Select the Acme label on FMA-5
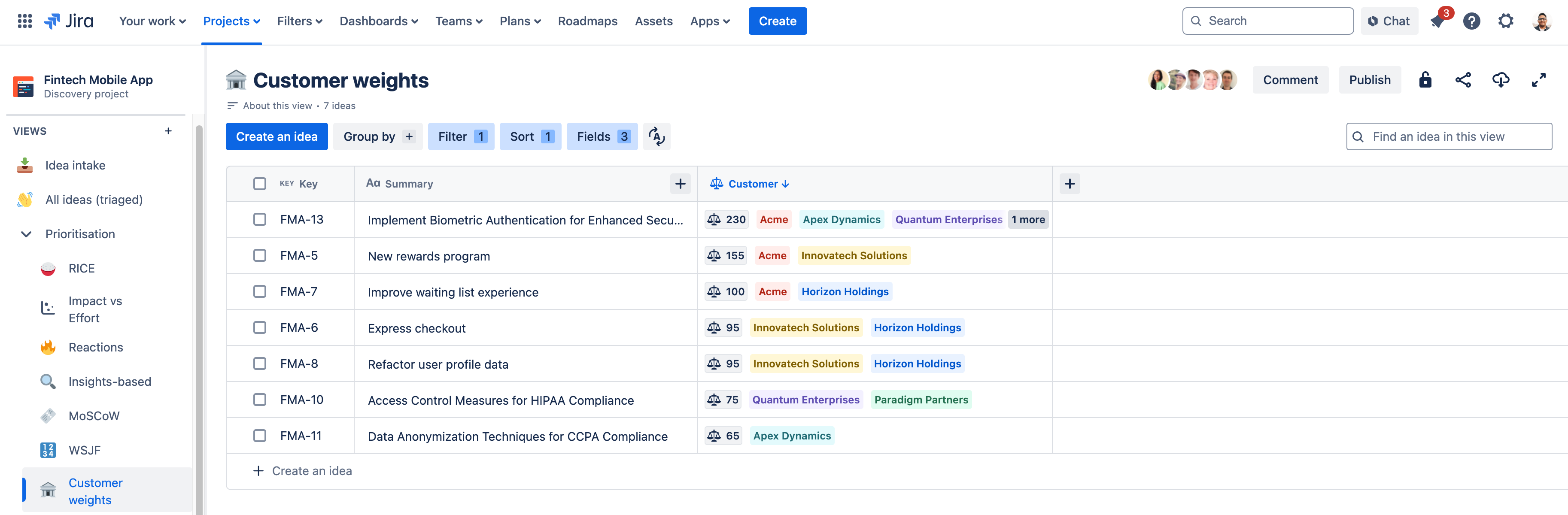The image size is (1568, 515). [x=772, y=256]
